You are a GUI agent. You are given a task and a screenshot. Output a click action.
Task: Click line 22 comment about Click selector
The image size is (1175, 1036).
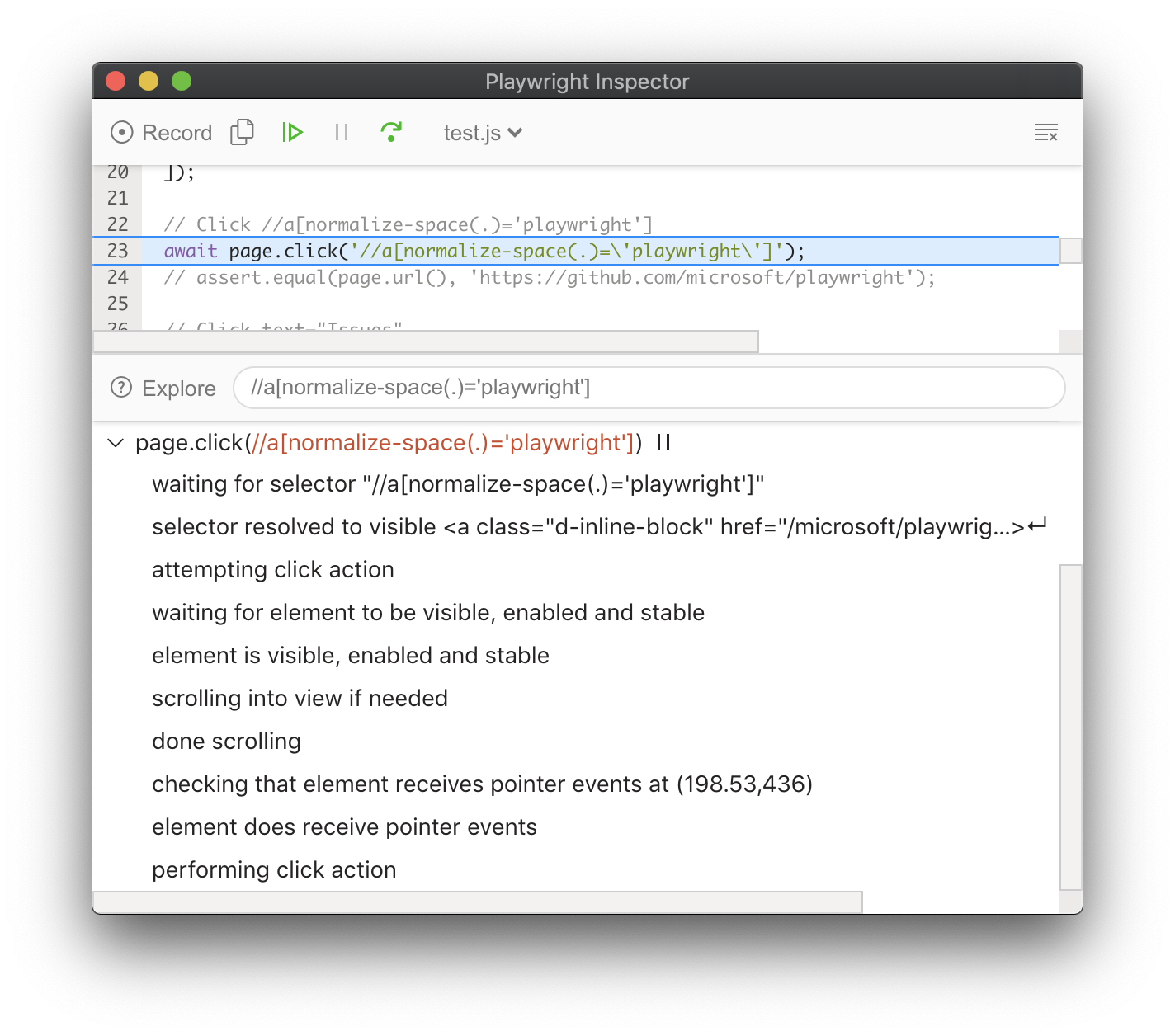tap(408, 224)
